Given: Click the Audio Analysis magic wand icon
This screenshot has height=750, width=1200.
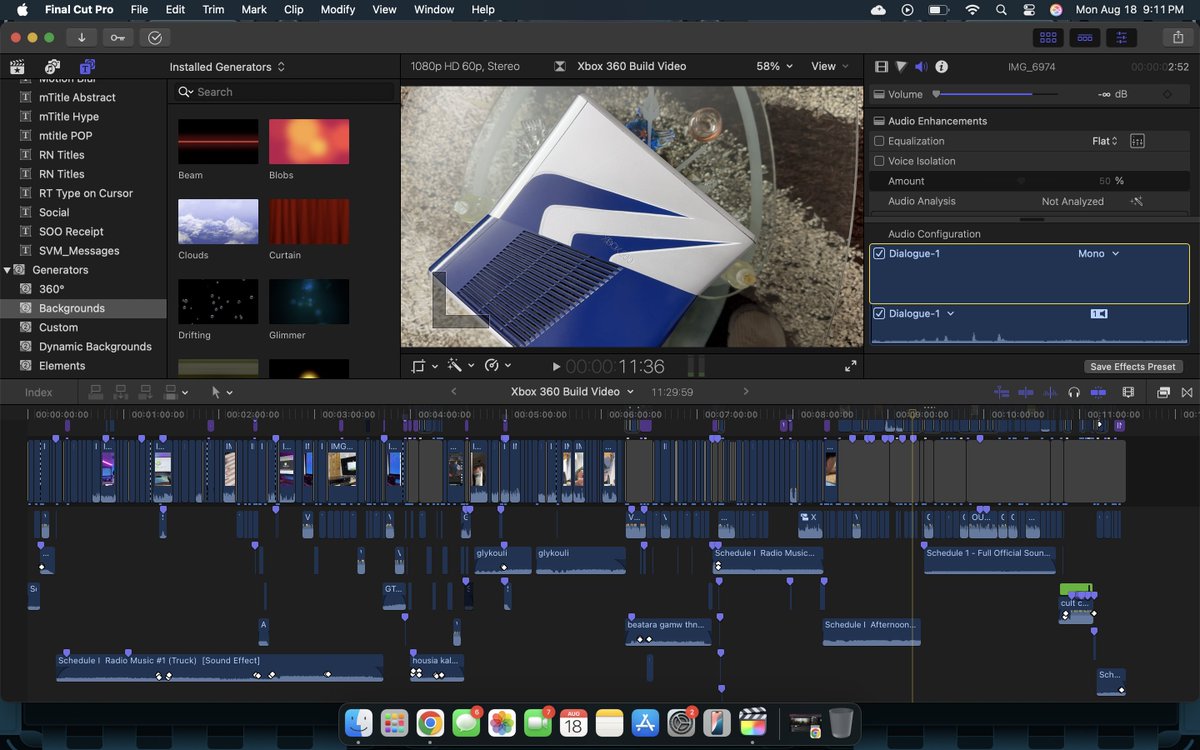Looking at the screenshot, I should point(1136,201).
